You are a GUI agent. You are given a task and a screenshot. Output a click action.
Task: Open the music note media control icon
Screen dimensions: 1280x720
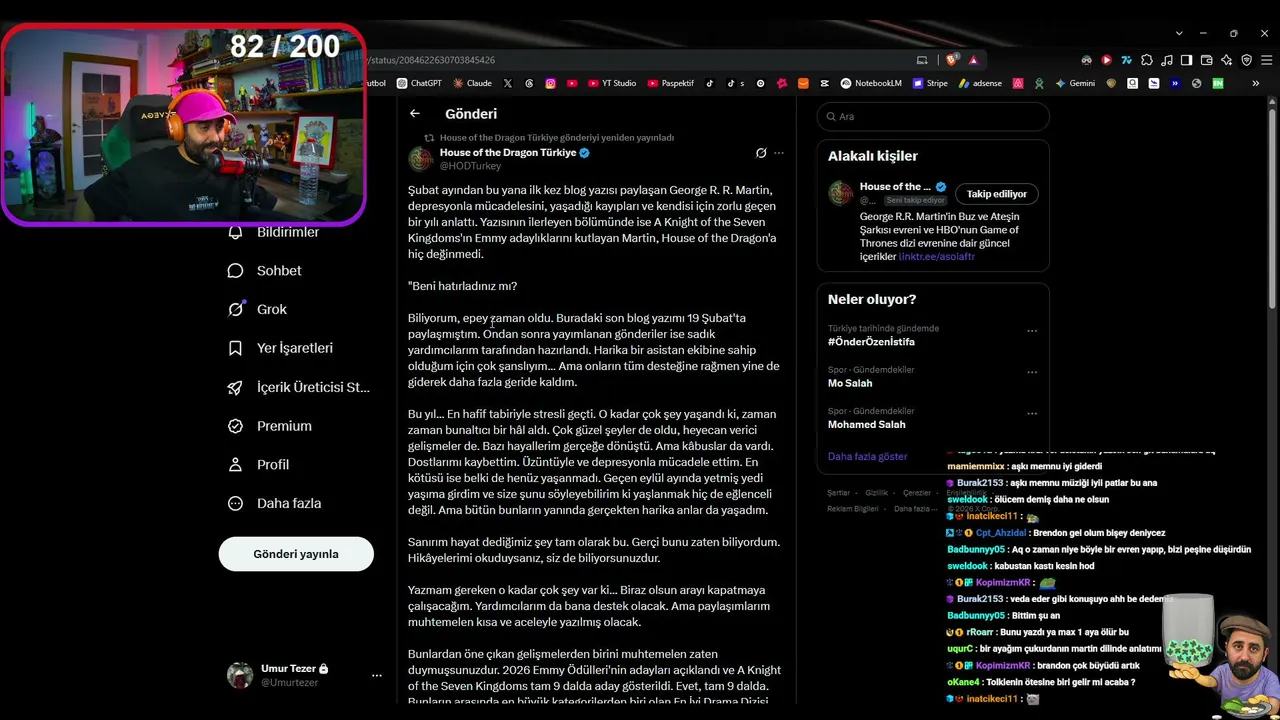1167,60
